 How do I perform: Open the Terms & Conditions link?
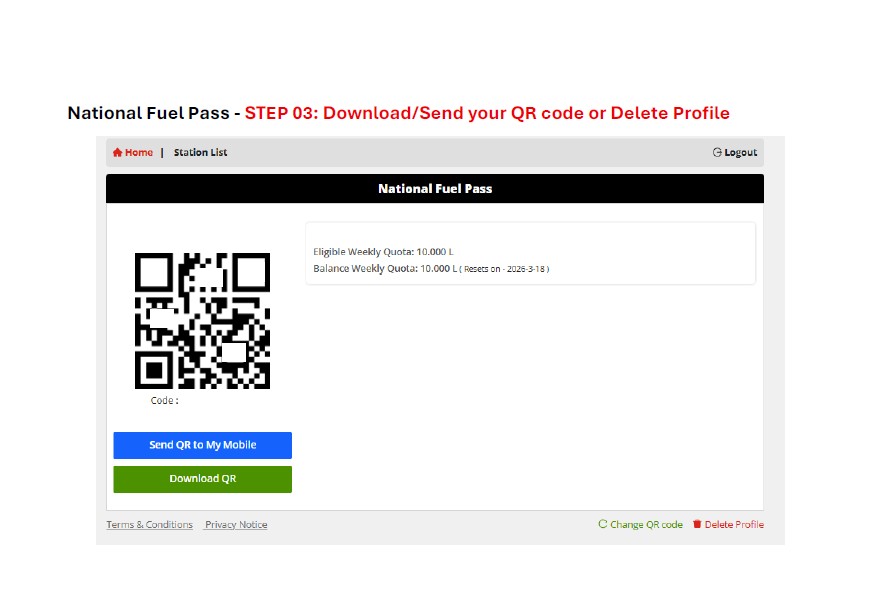click(149, 524)
